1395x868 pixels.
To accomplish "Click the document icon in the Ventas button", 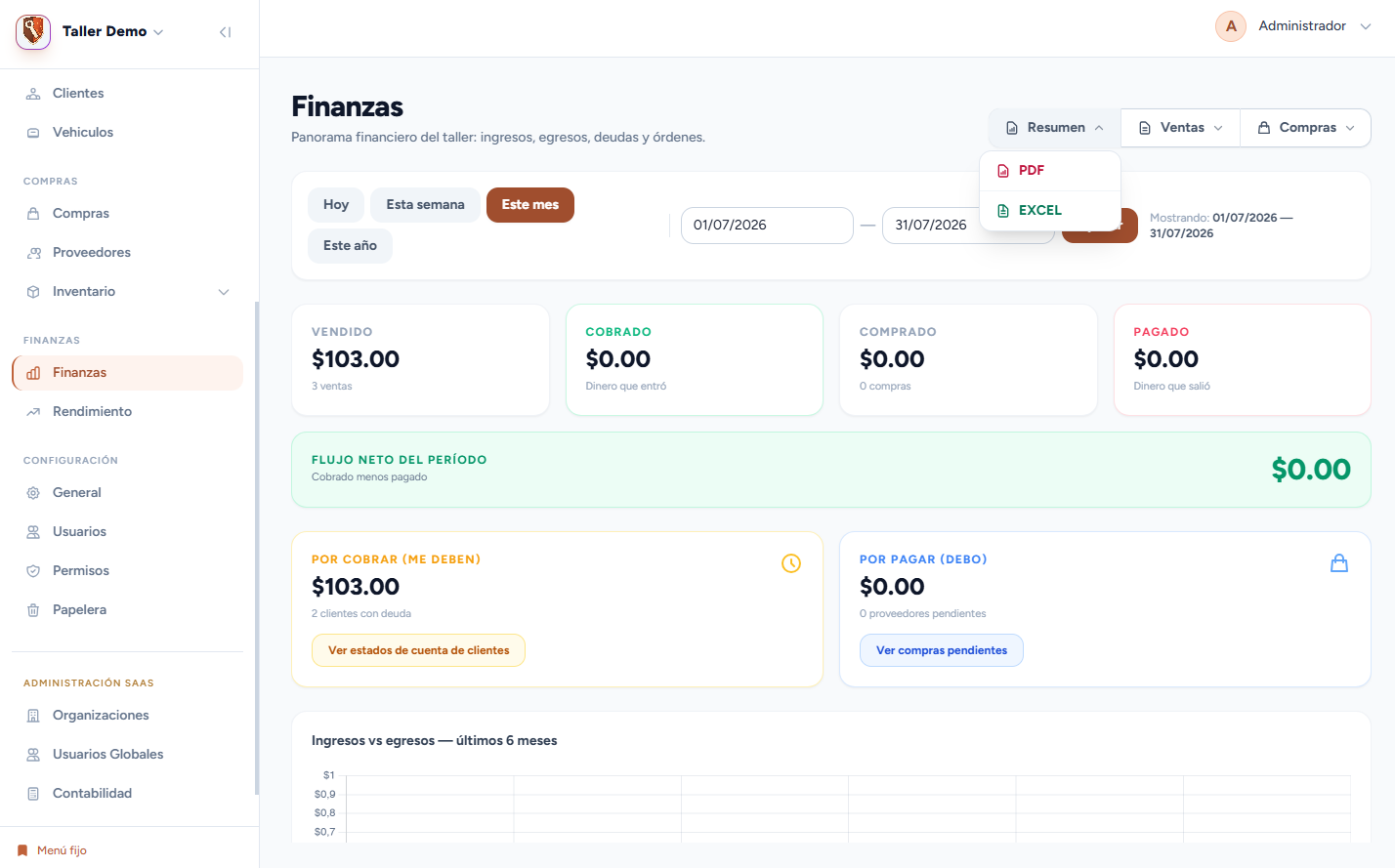I will point(1145,128).
